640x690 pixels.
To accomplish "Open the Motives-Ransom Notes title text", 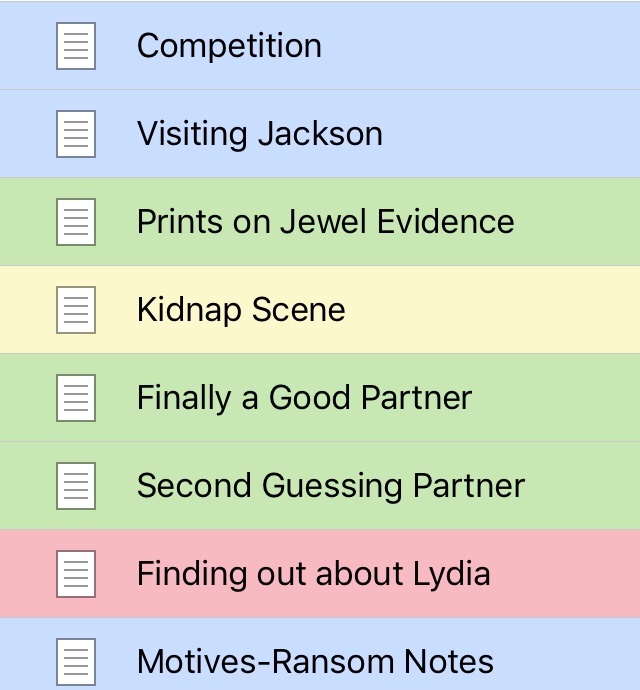I will tap(315, 661).
